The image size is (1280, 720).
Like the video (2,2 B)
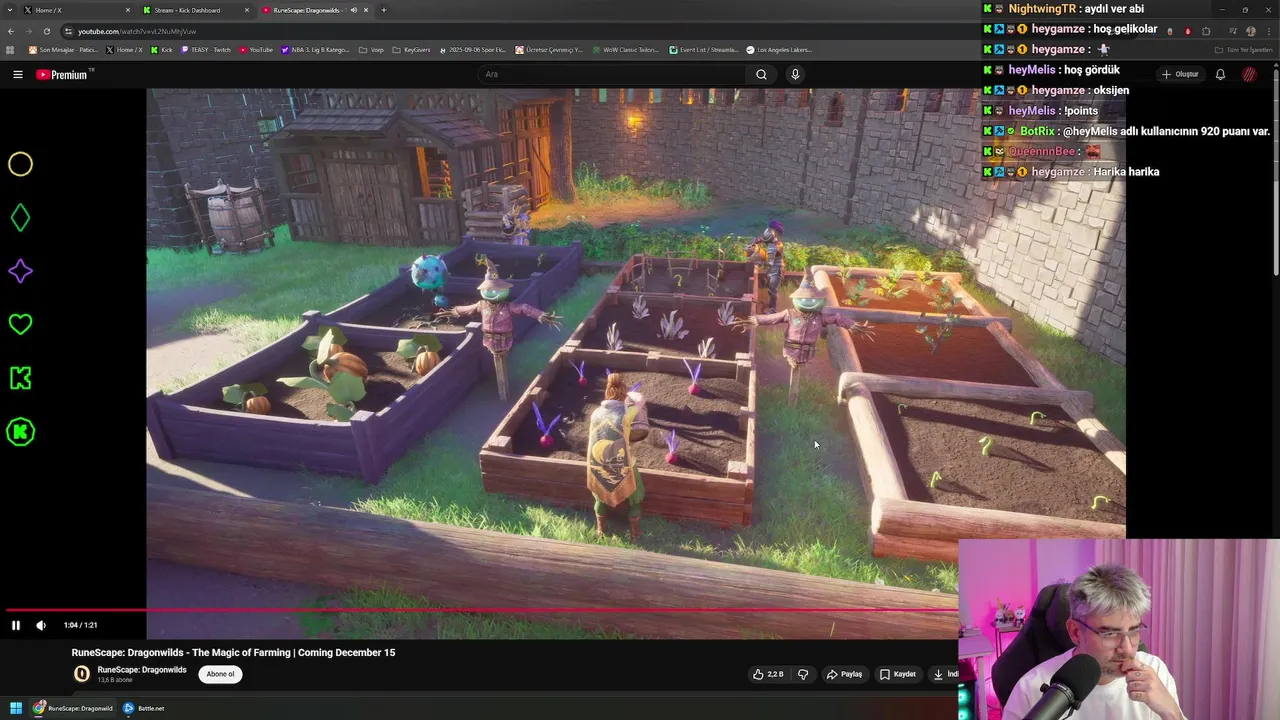click(768, 674)
